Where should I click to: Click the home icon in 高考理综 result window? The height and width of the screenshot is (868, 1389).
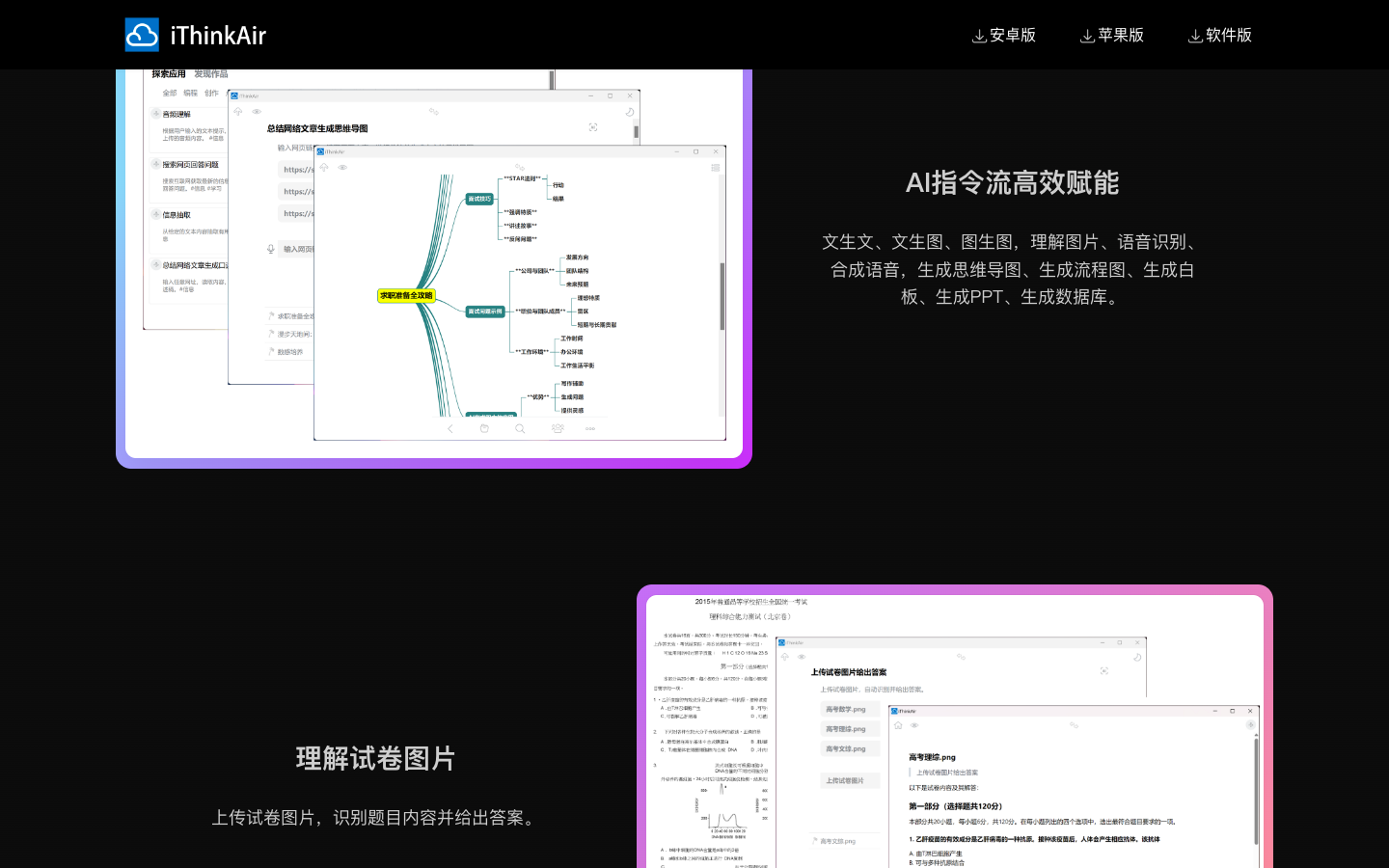click(898, 724)
